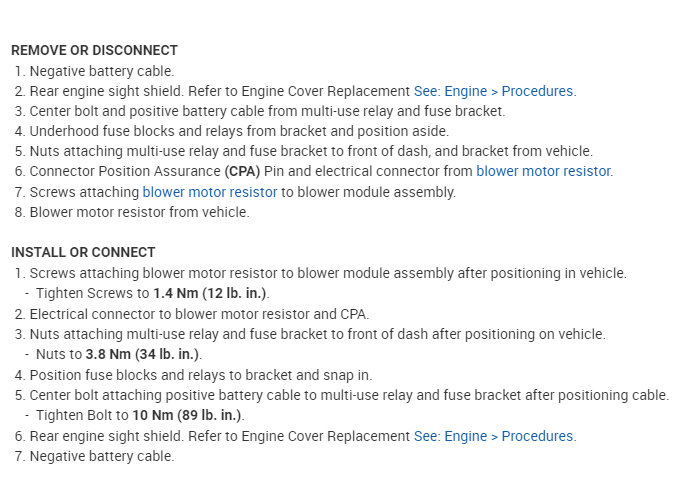Click the bold (CPA) abbreviation text
The width and height of the screenshot is (683, 504).
coord(242,171)
